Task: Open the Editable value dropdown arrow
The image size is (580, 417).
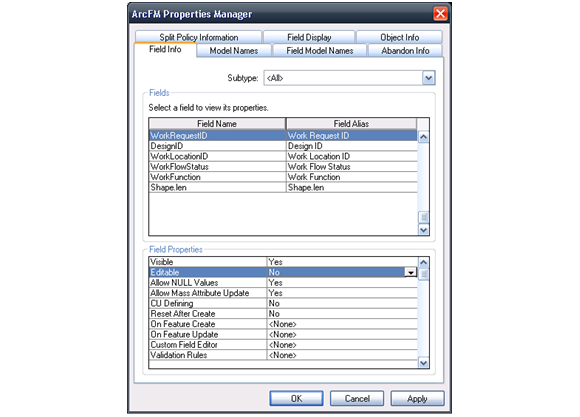Action: point(411,272)
